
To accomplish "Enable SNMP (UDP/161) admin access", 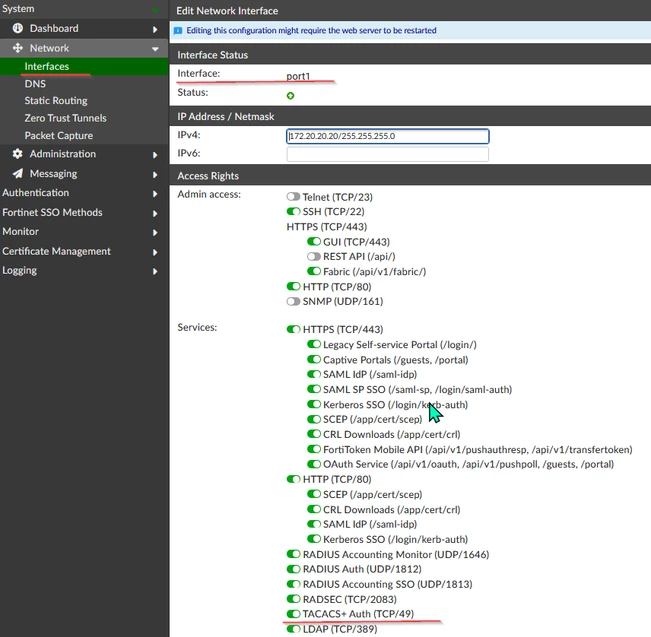I will click(293, 301).
